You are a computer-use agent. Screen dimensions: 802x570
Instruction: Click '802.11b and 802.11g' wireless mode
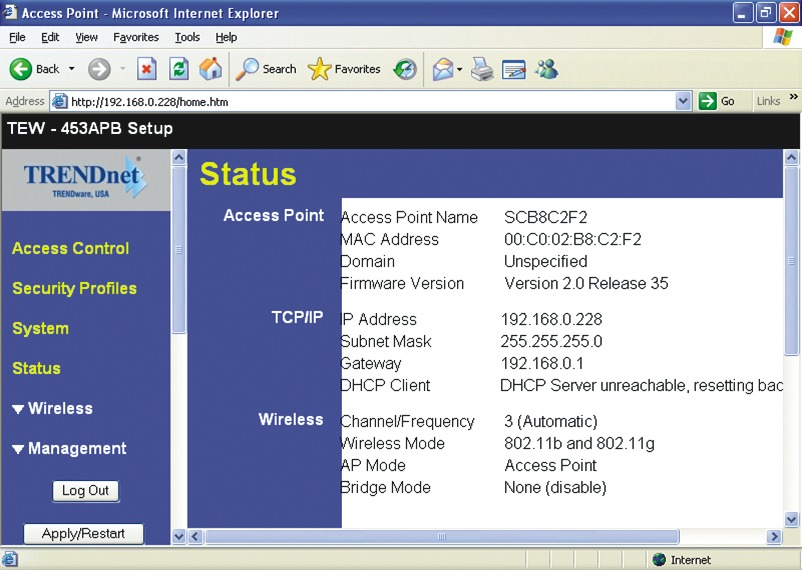pos(579,443)
